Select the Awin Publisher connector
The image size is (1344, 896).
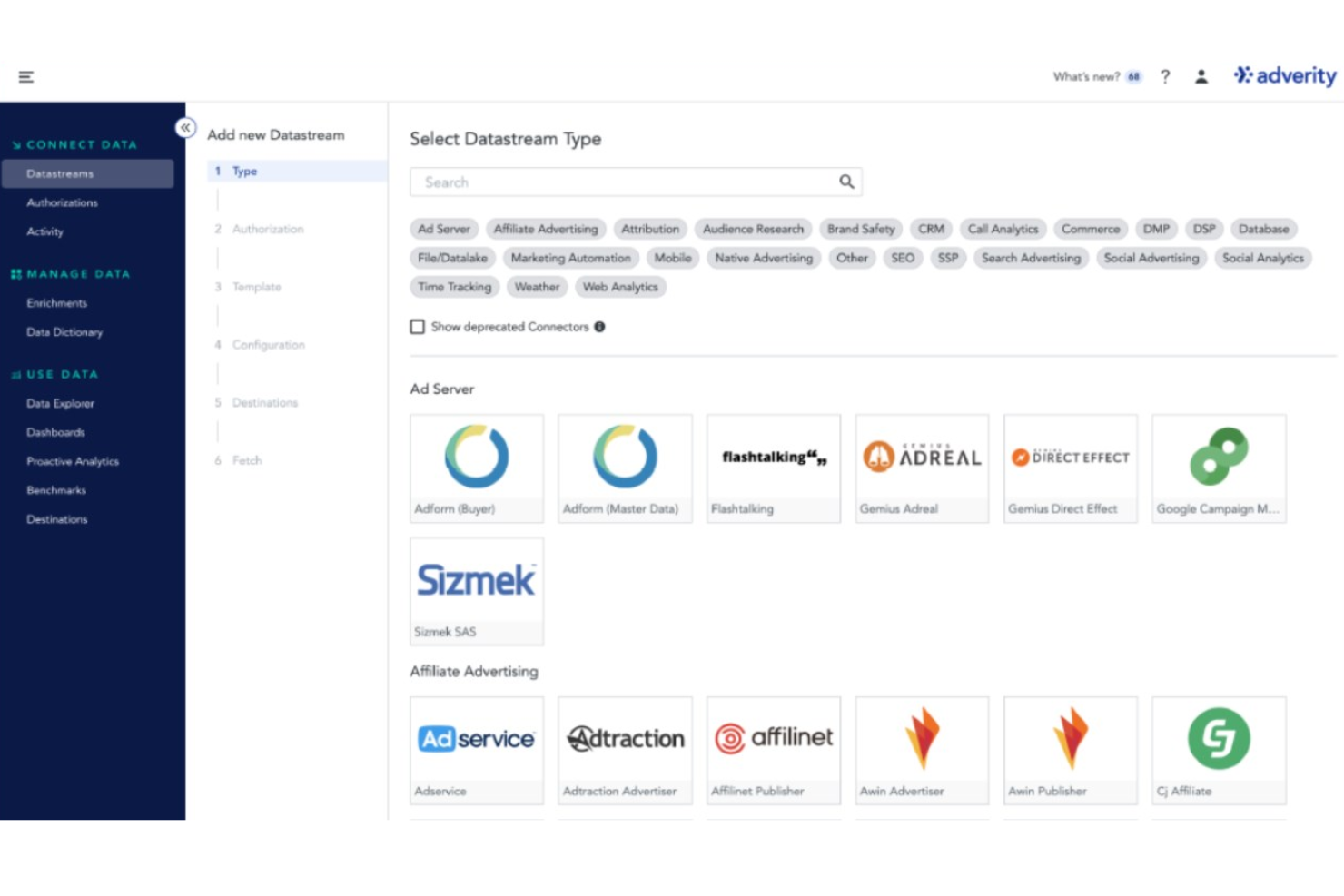[x=1071, y=751]
